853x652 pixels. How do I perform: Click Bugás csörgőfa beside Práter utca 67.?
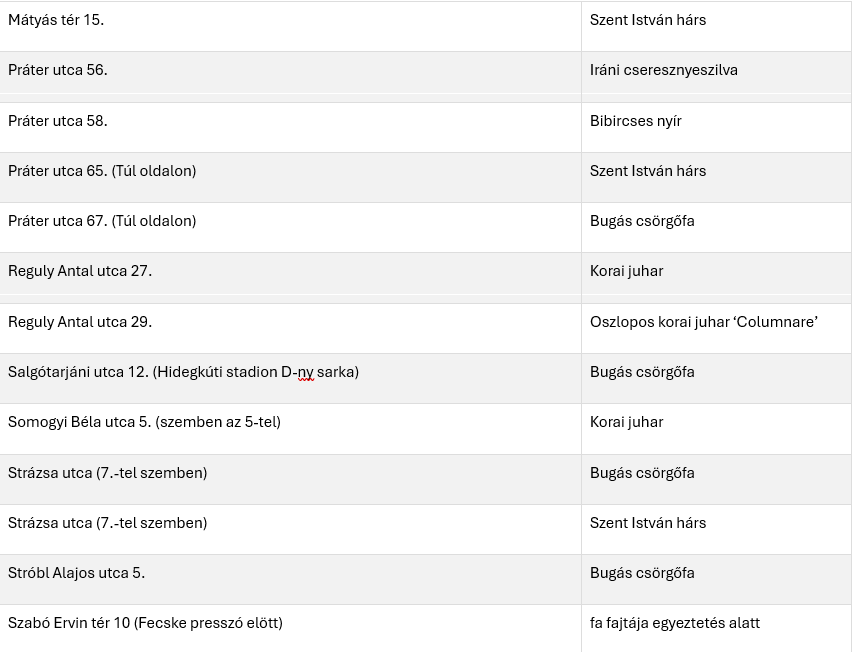[x=642, y=221]
